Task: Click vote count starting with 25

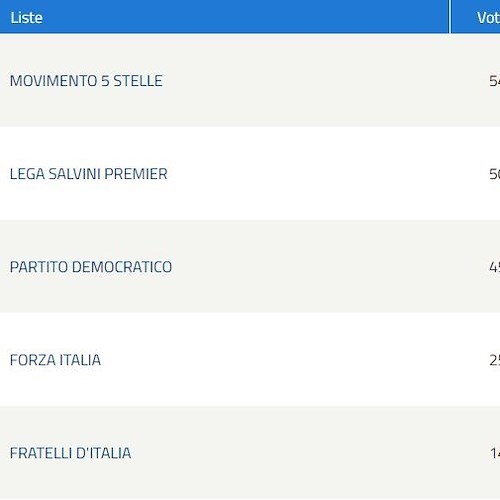Action: (495, 360)
